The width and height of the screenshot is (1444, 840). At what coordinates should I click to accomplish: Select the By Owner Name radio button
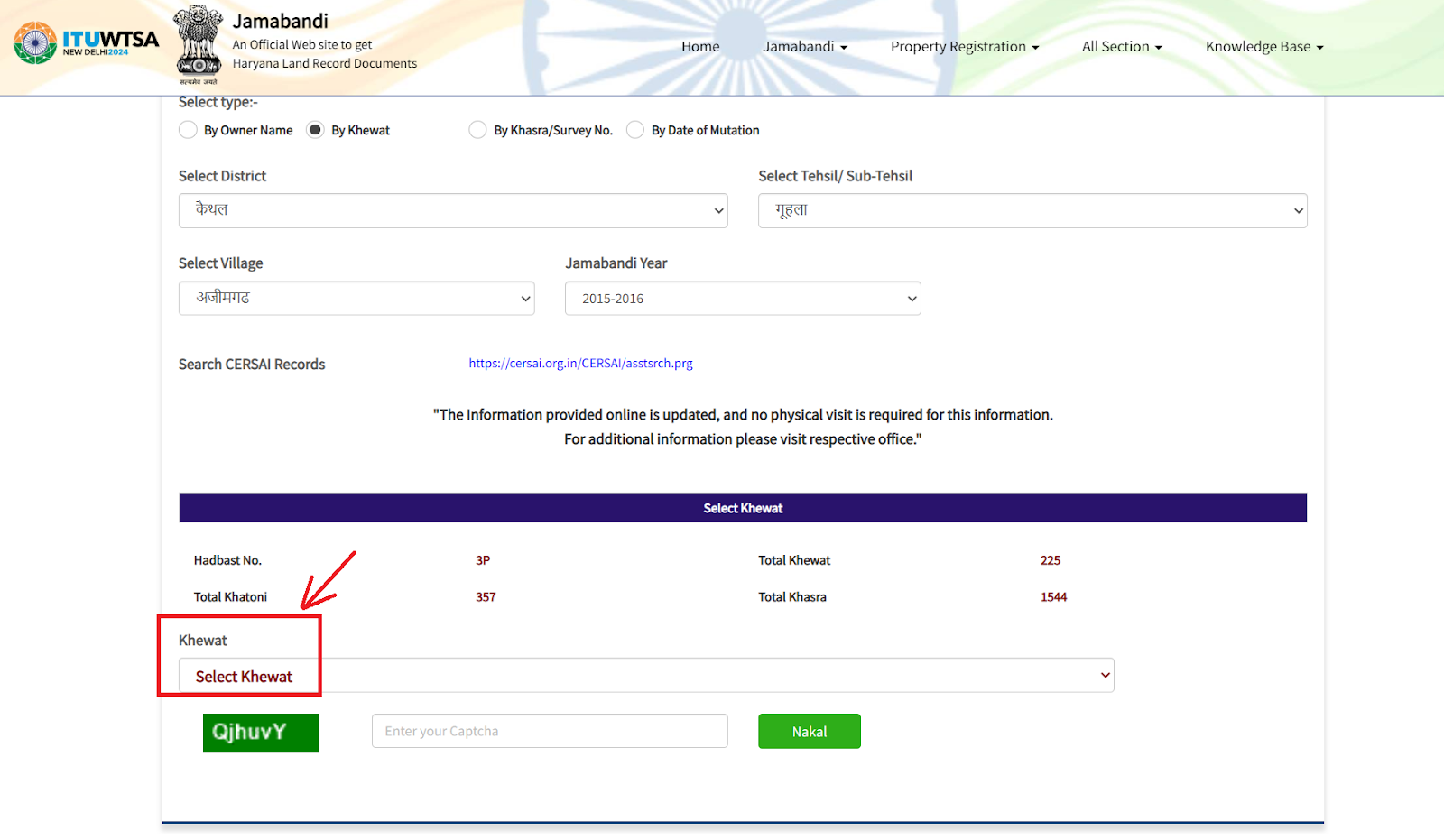[x=188, y=130]
